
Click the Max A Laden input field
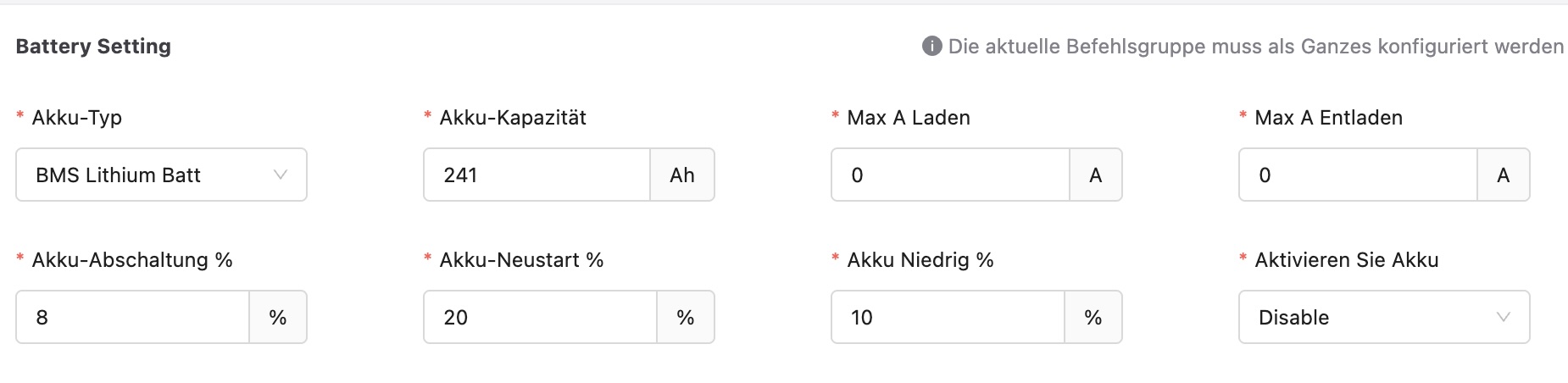coord(950,175)
